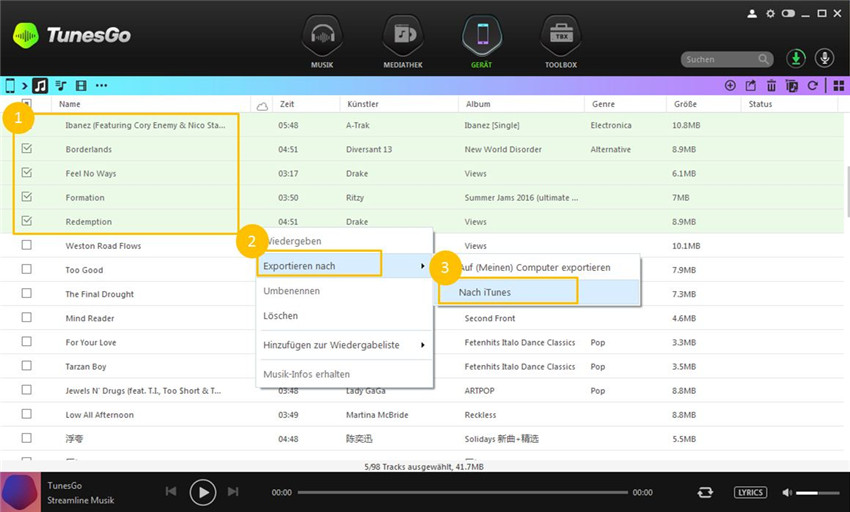Click the refresh list icon
The width and height of the screenshot is (850, 512).
(813, 85)
